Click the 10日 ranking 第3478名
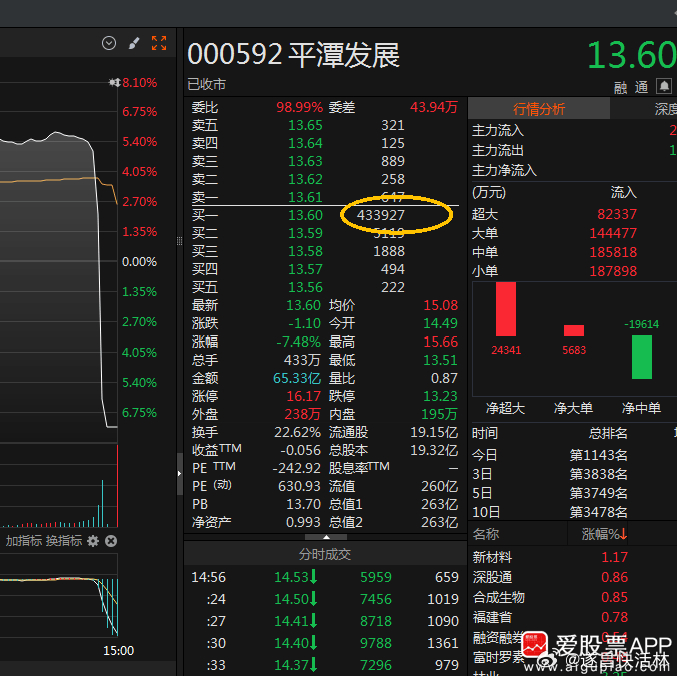Viewport: 677px width, 676px height. pyautogui.click(x=598, y=512)
